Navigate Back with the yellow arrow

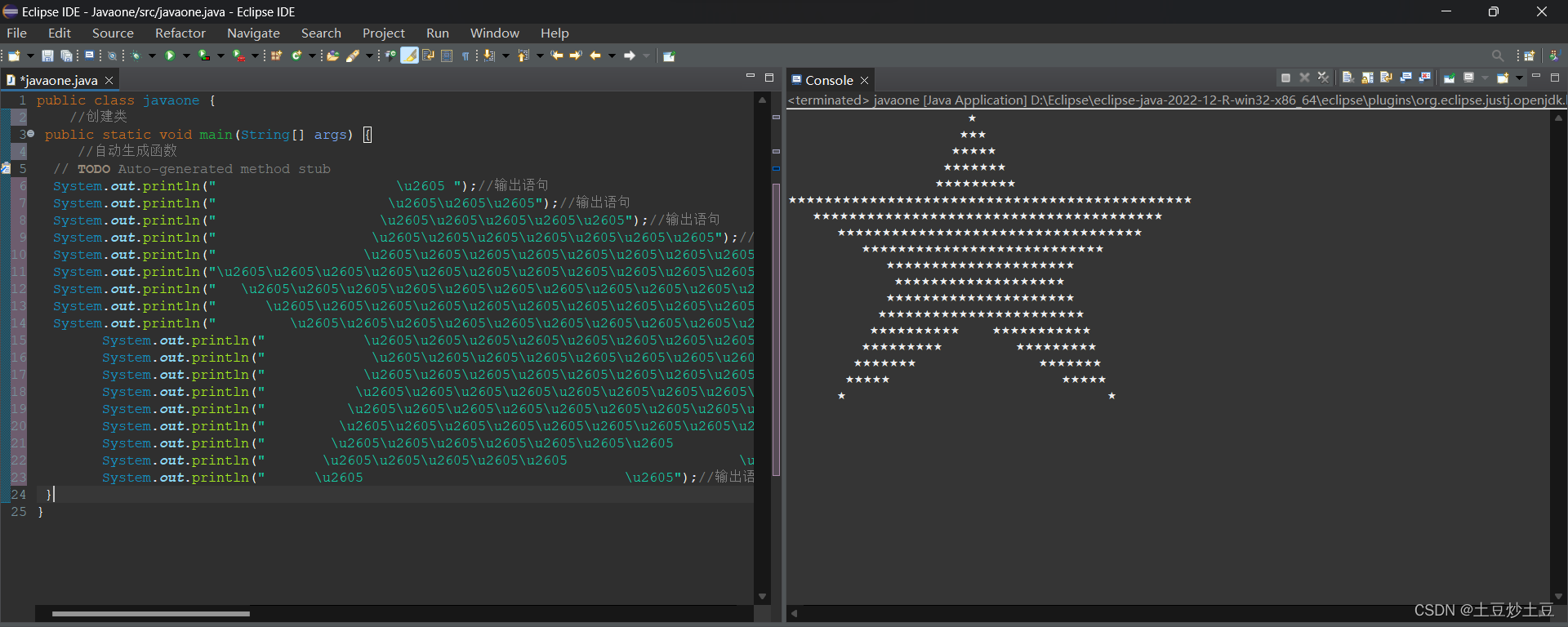595,56
